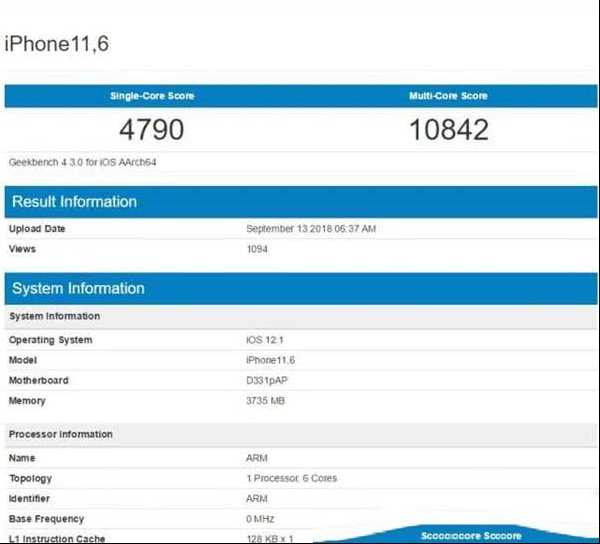Click the Motherboard label
Viewport: 600px width, 544px height.
(39, 381)
